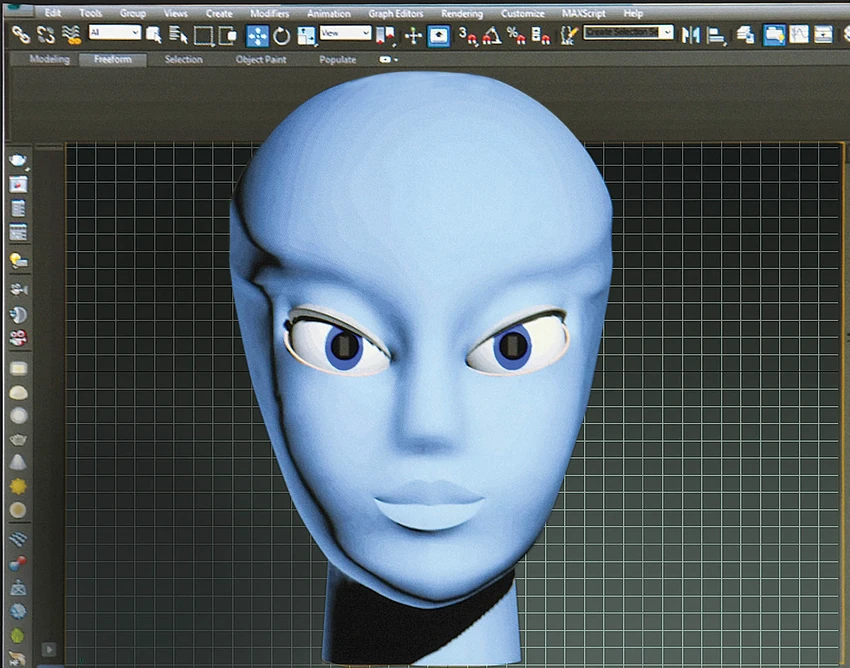850x668 pixels.
Task: Toggle the 3D Snaps magnet button
Action: [468, 36]
